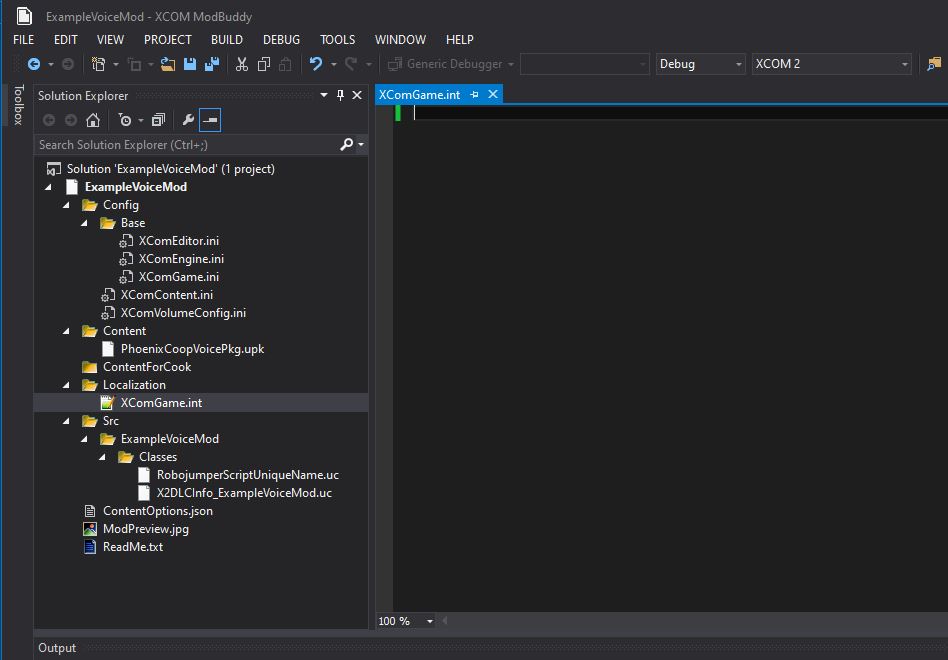Open the Toolbox side panel
948x660 pixels.
(x=17, y=105)
